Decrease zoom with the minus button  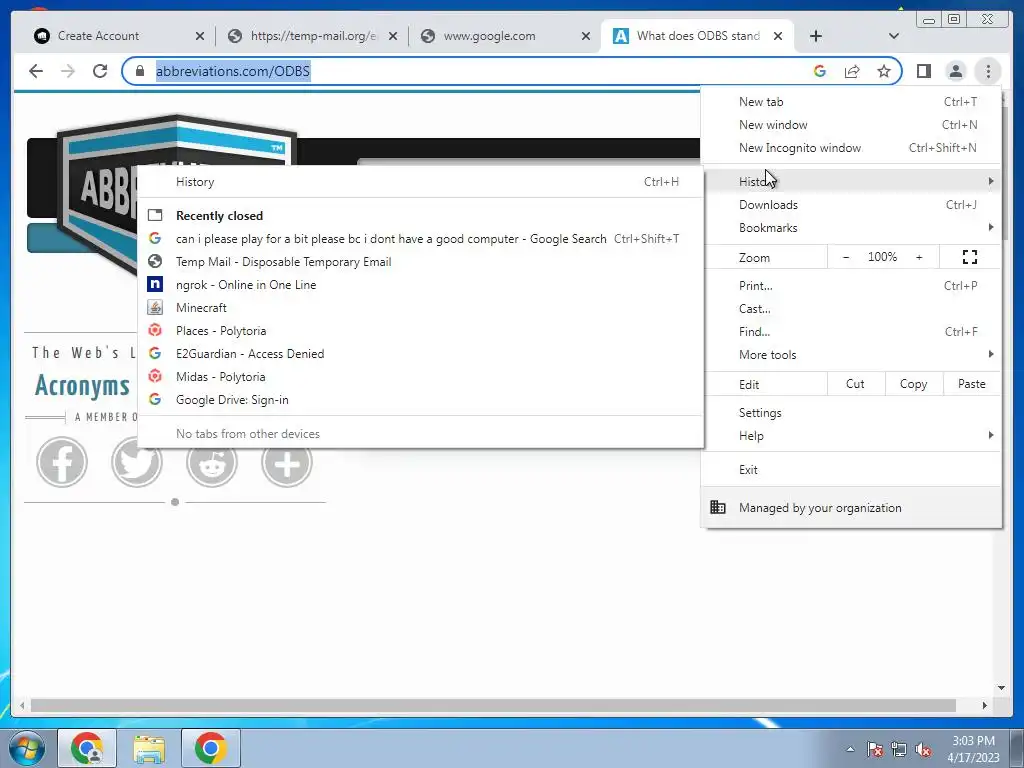click(846, 257)
